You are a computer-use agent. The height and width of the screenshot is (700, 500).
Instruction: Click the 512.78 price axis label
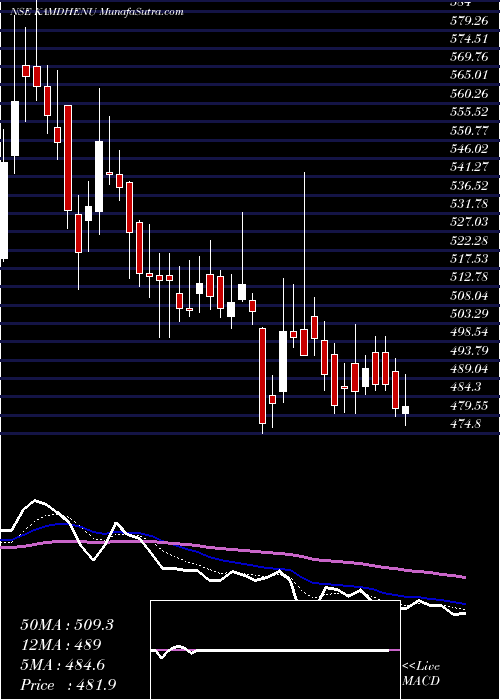coord(469,277)
